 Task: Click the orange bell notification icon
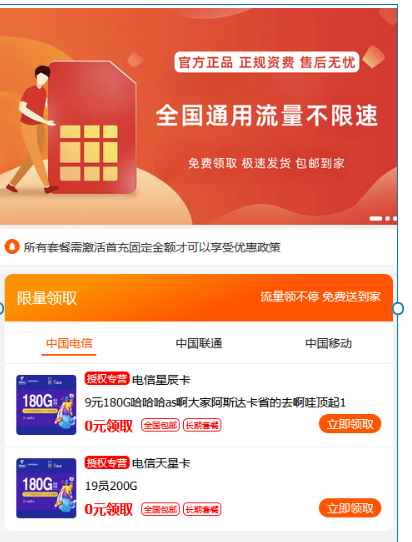coord(12,247)
